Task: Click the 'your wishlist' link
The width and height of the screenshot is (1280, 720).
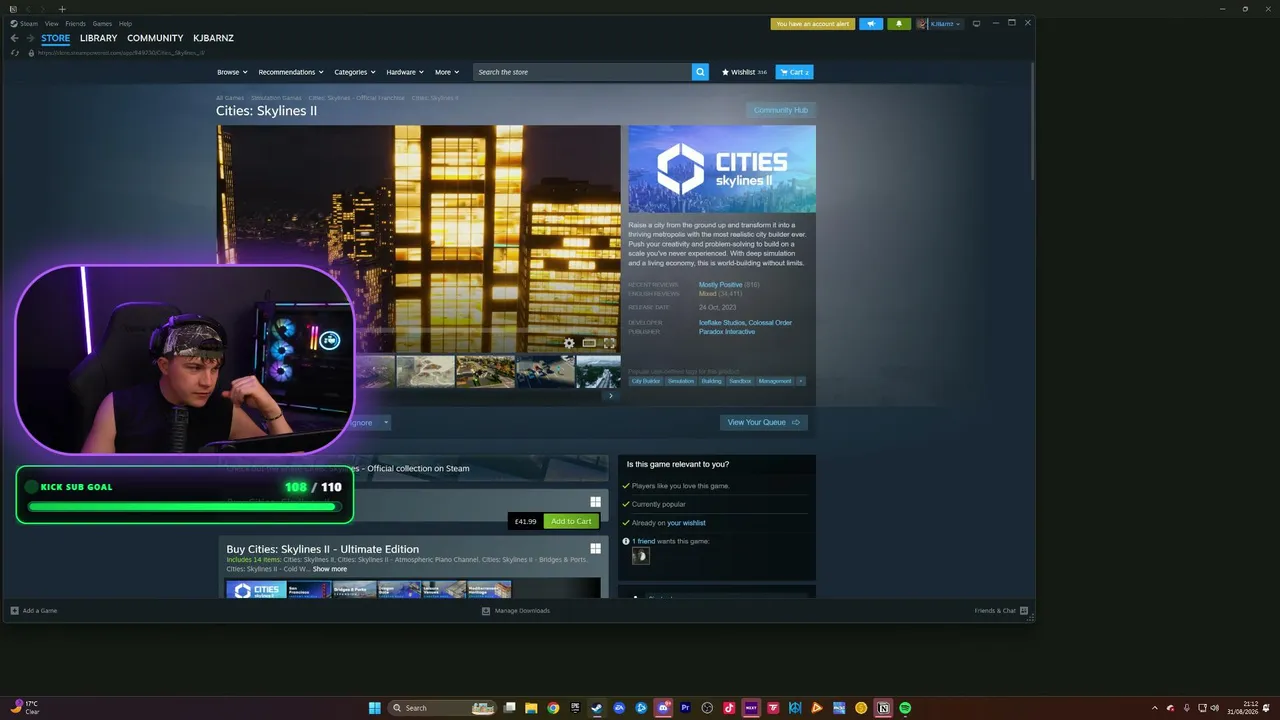Action: (686, 523)
